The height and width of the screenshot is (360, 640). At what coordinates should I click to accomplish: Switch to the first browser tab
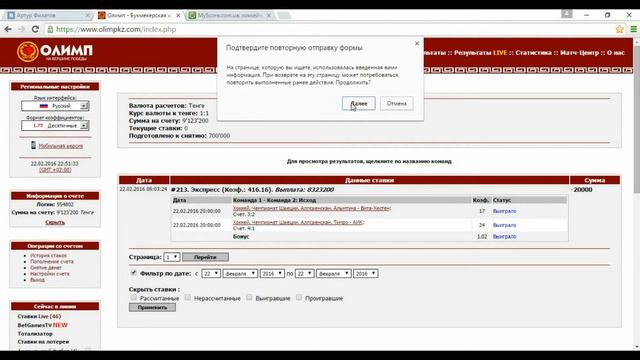pyautogui.click(x=47, y=15)
